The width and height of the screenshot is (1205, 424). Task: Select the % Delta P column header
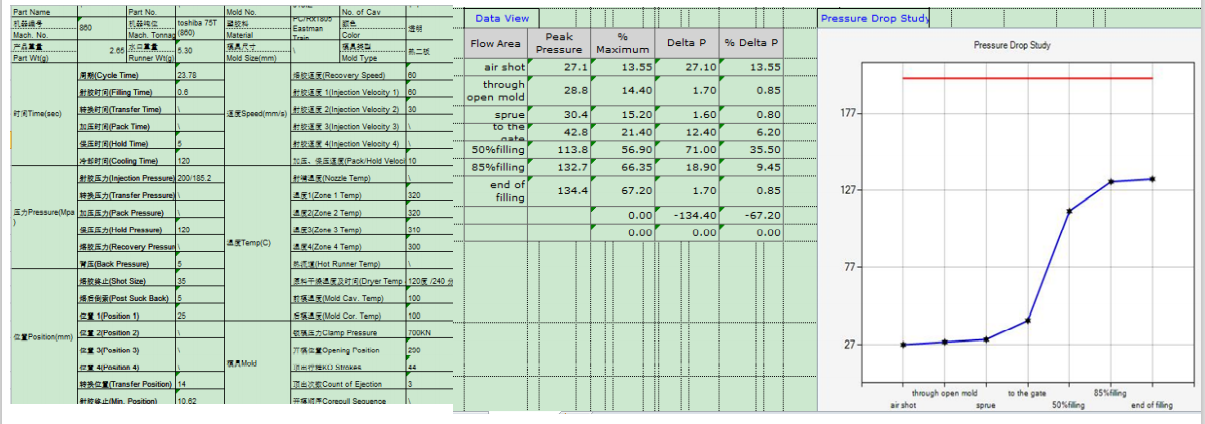[x=751, y=43]
